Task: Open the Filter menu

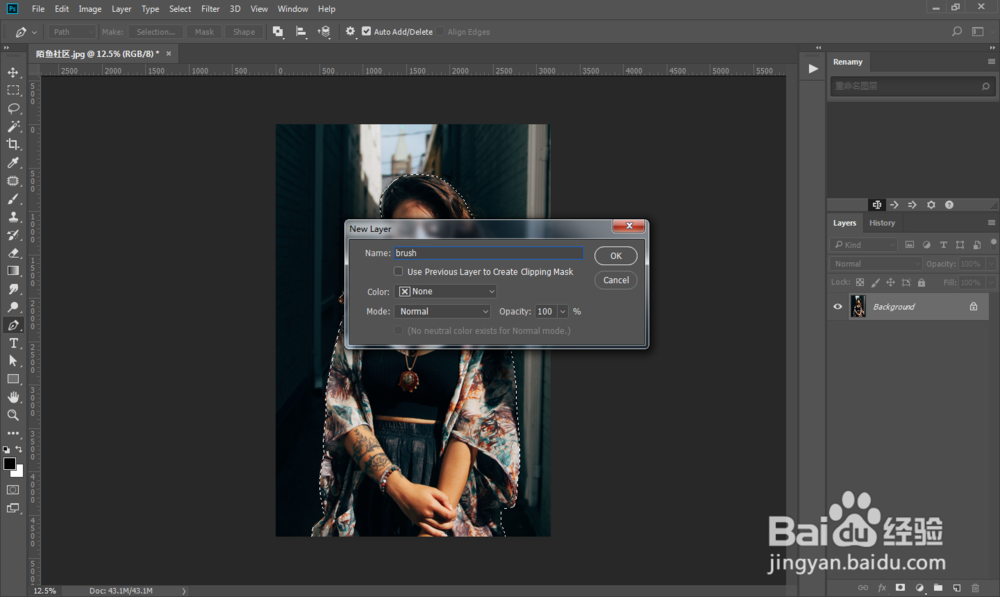Action: [210, 9]
